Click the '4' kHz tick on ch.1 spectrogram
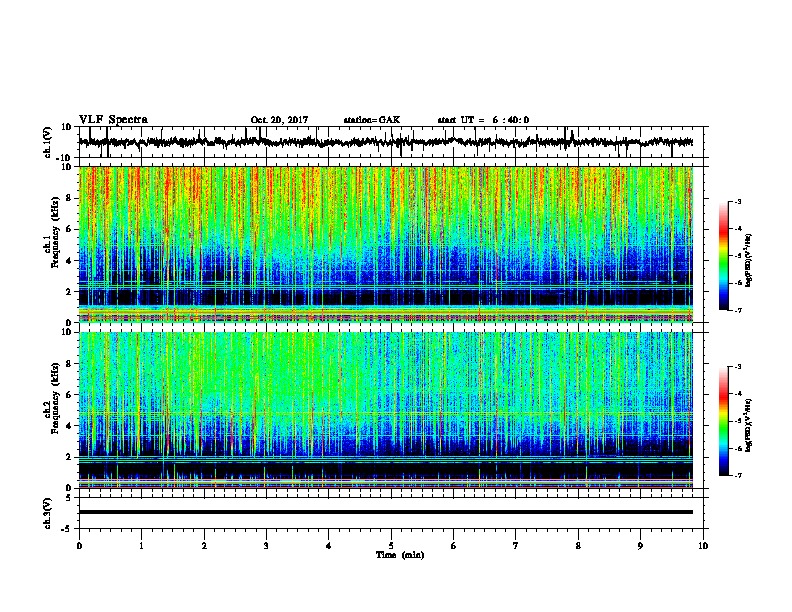 pyautogui.click(x=69, y=261)
